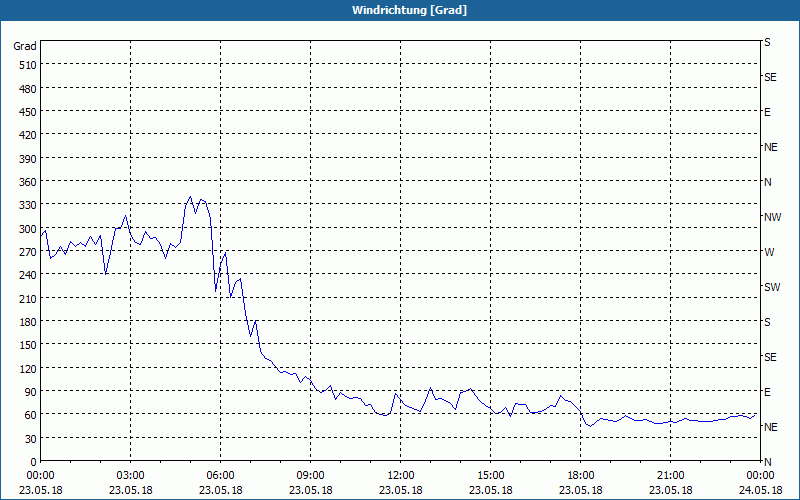Click the 390 y-axis value
This screenshot has width=800, height=500.
pos(28,159)
